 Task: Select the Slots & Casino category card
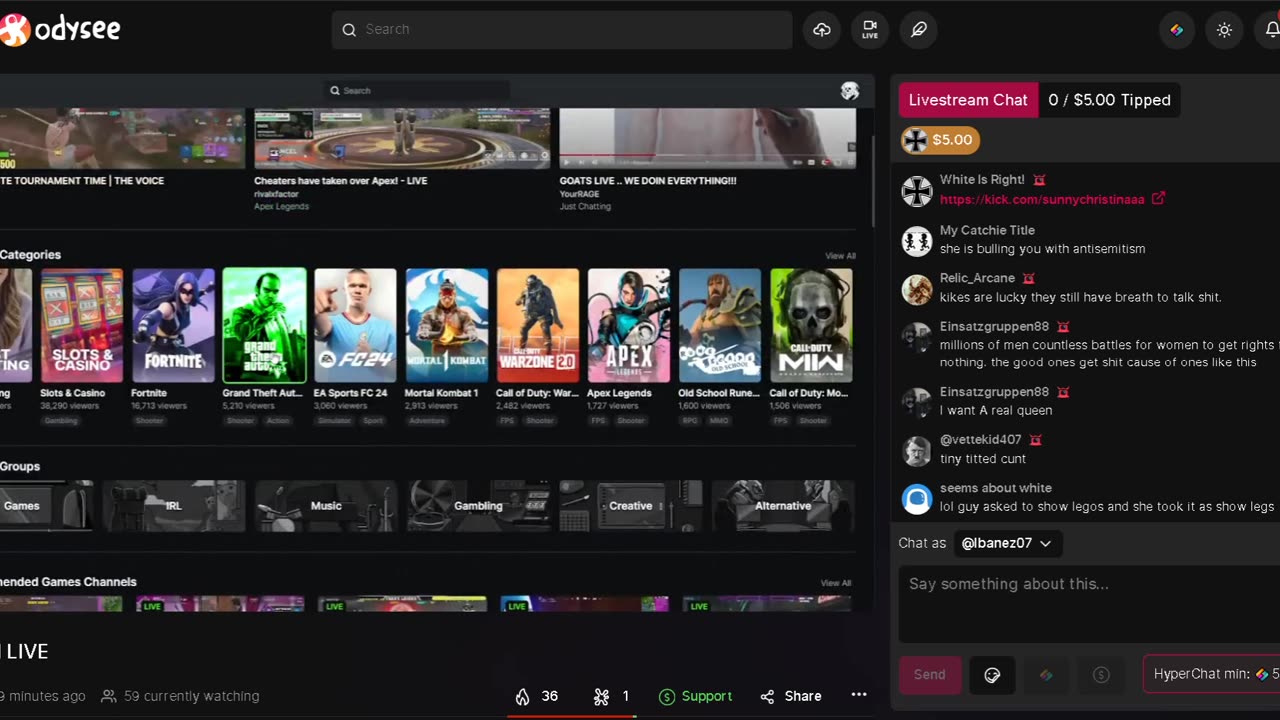[82, 325]
